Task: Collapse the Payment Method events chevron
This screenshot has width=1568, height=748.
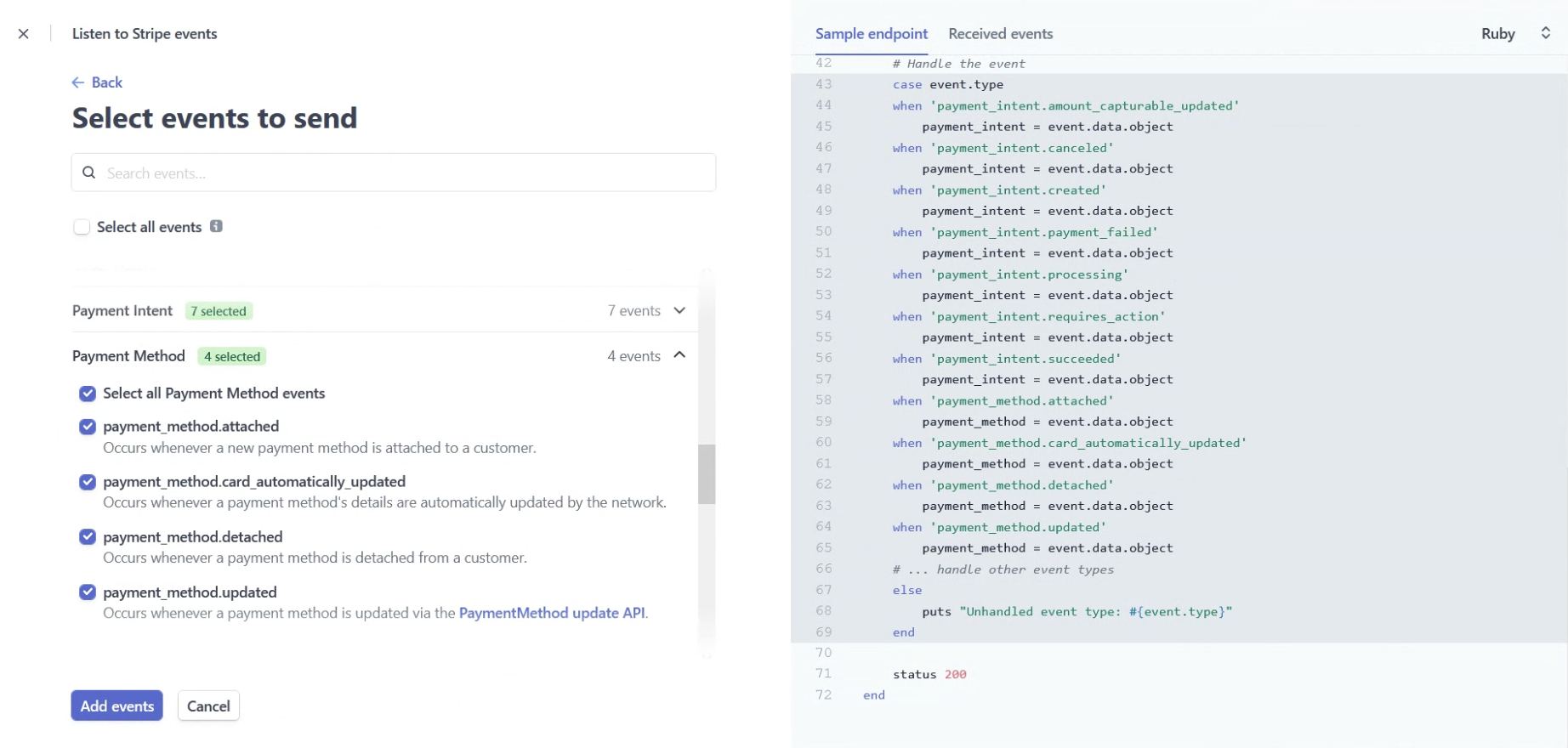Action: coord(679,355)
